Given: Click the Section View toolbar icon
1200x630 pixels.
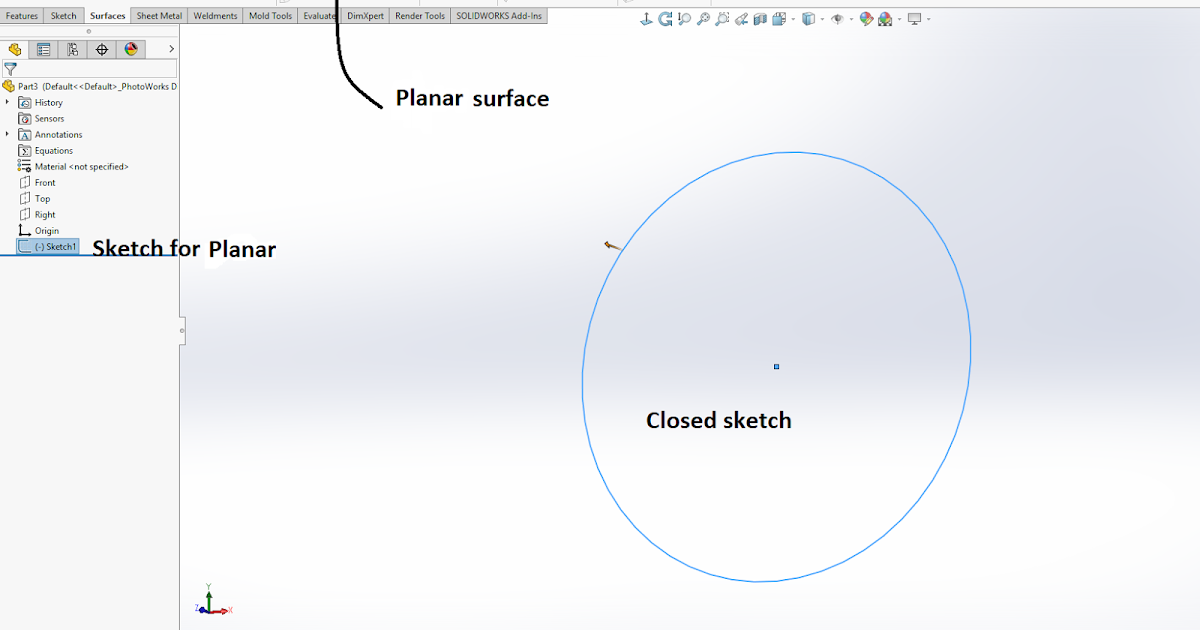Looking at the screenshot, I should pos(760,18).
